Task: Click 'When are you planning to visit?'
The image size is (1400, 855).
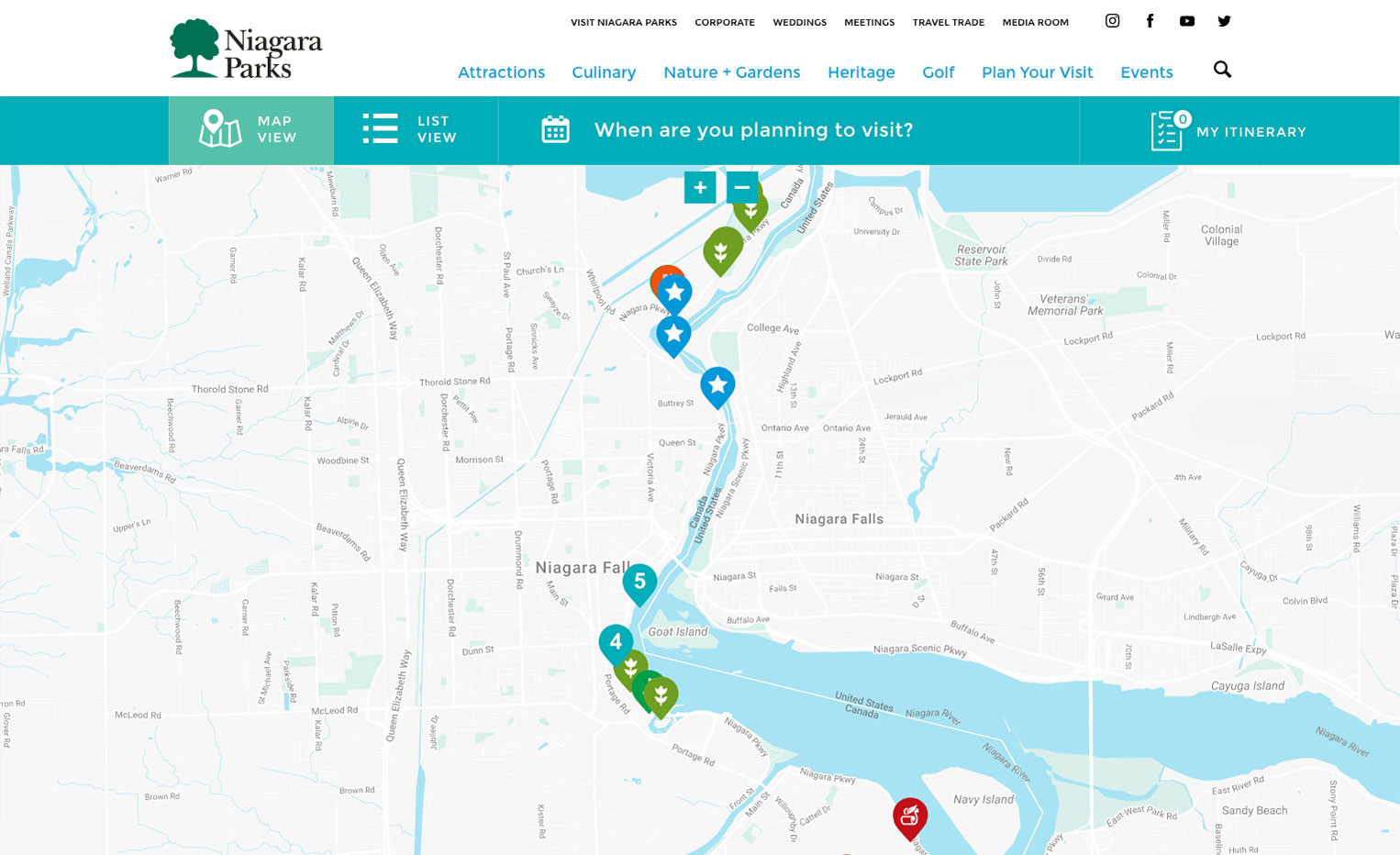Action: pyautogui.click(x=754, y=130)
